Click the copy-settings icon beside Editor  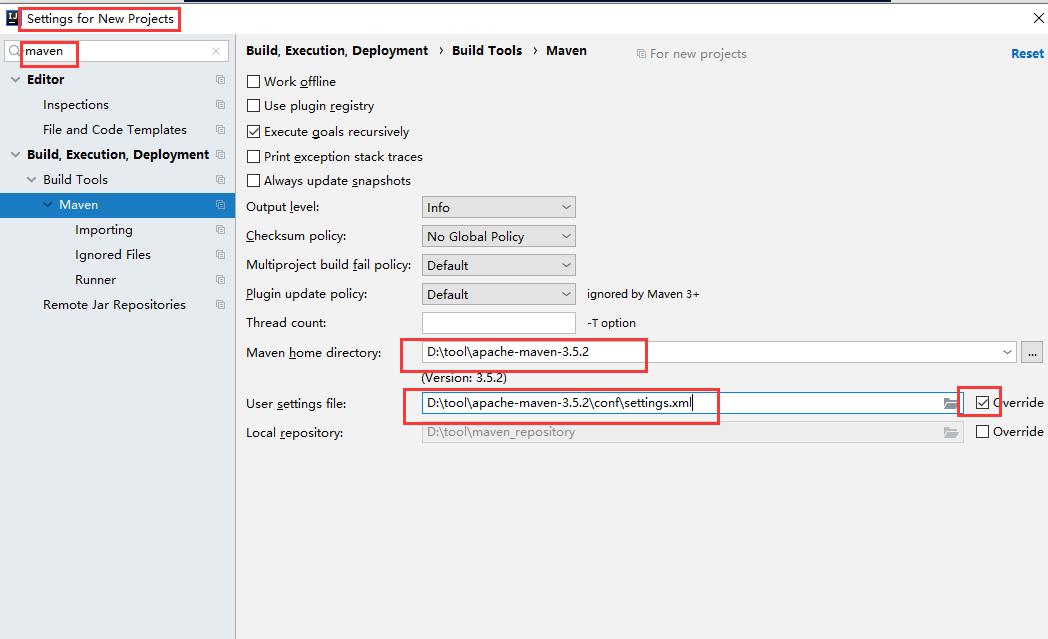click(221, 80)
